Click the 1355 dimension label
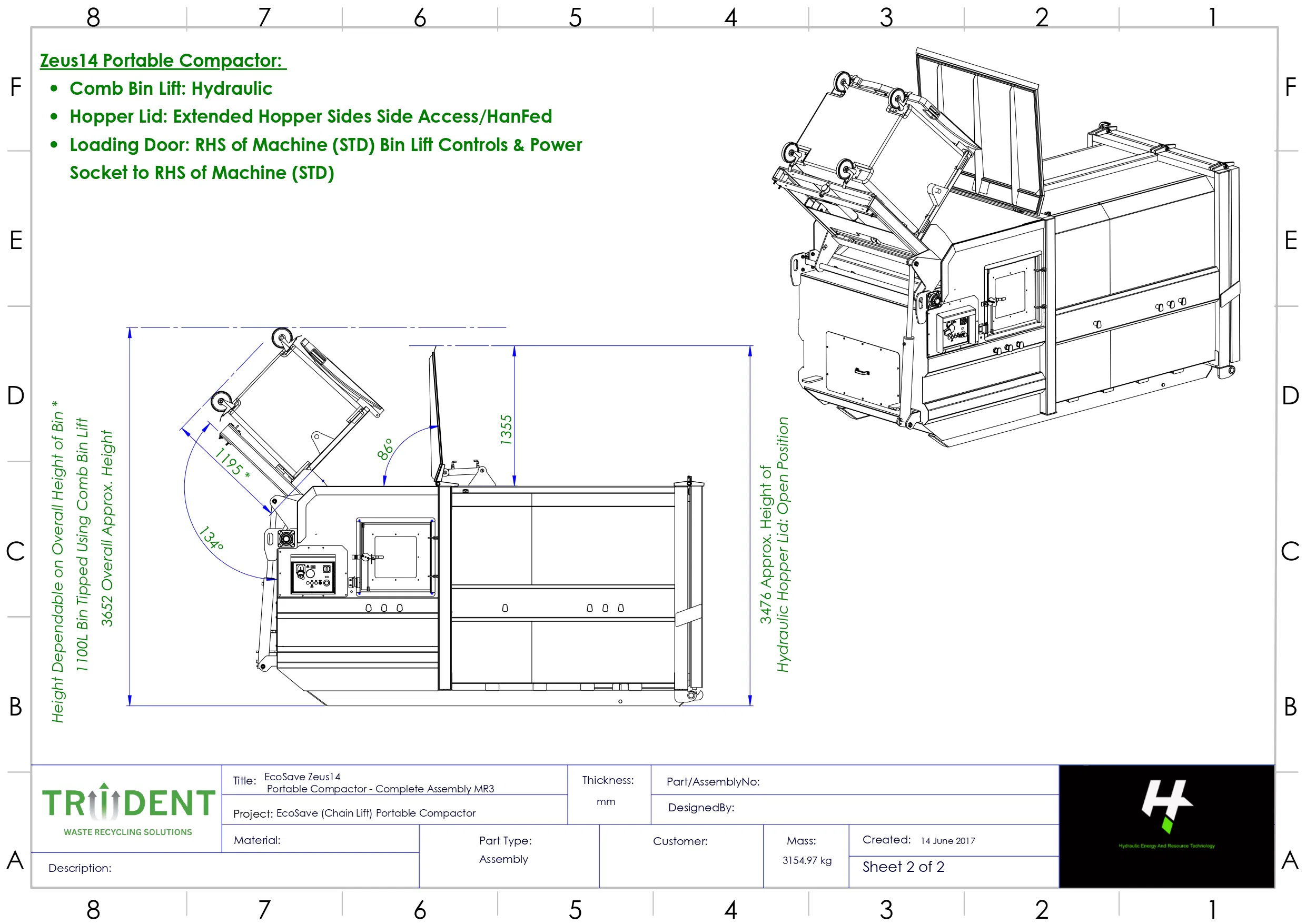This screenshot has height=924, width=1306. (x=506, y=430)
